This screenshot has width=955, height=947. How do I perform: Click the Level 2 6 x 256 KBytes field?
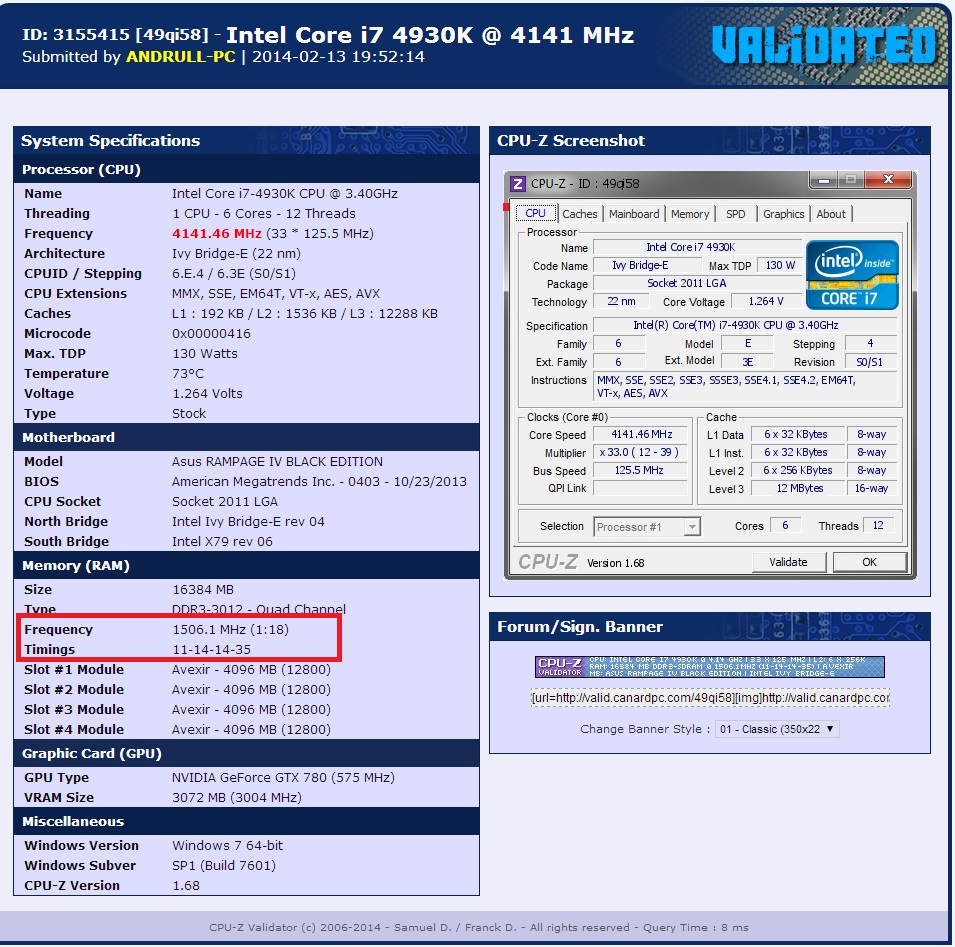pos(798,470)
